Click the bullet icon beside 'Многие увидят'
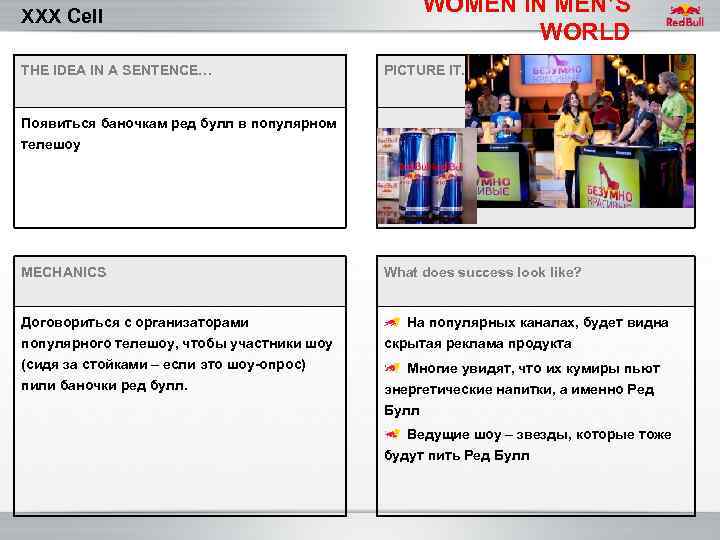Image resolution: width=720 pixels, height=540 pixels. click(x=392, y=368)
